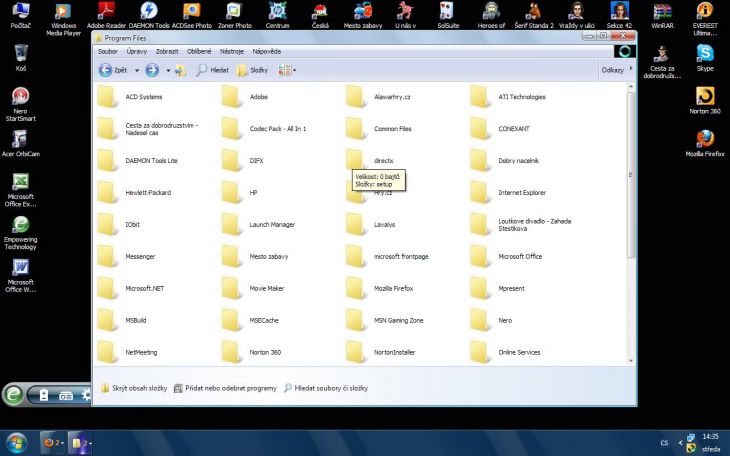Open the forward history dropdown arrow
This screenshot has height=456, width=730.
tap(168, 71)
